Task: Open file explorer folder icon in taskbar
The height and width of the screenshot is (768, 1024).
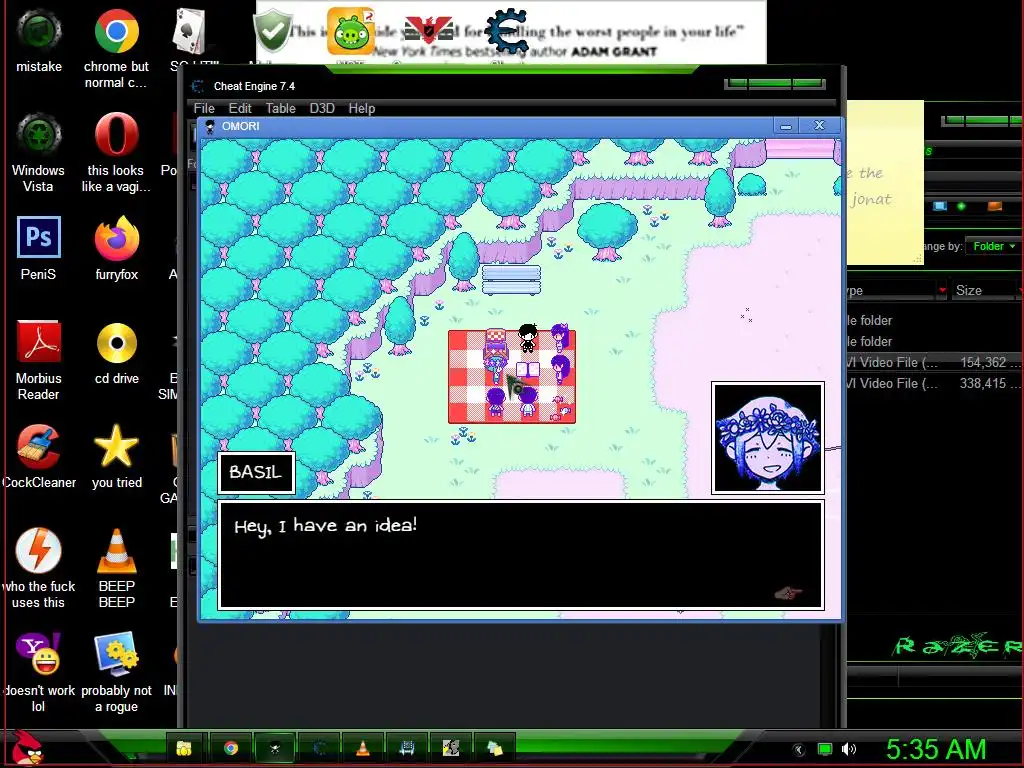Action: click(184, 748)
